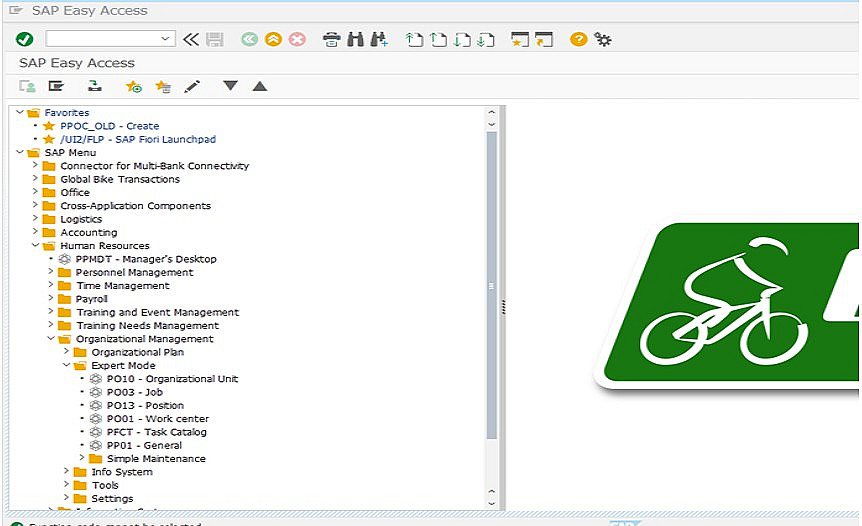The width and height of the screenshot is (862, 526).
Task: Open PPOC_OLD - Create favorite
Action: [x=109, y=126]
